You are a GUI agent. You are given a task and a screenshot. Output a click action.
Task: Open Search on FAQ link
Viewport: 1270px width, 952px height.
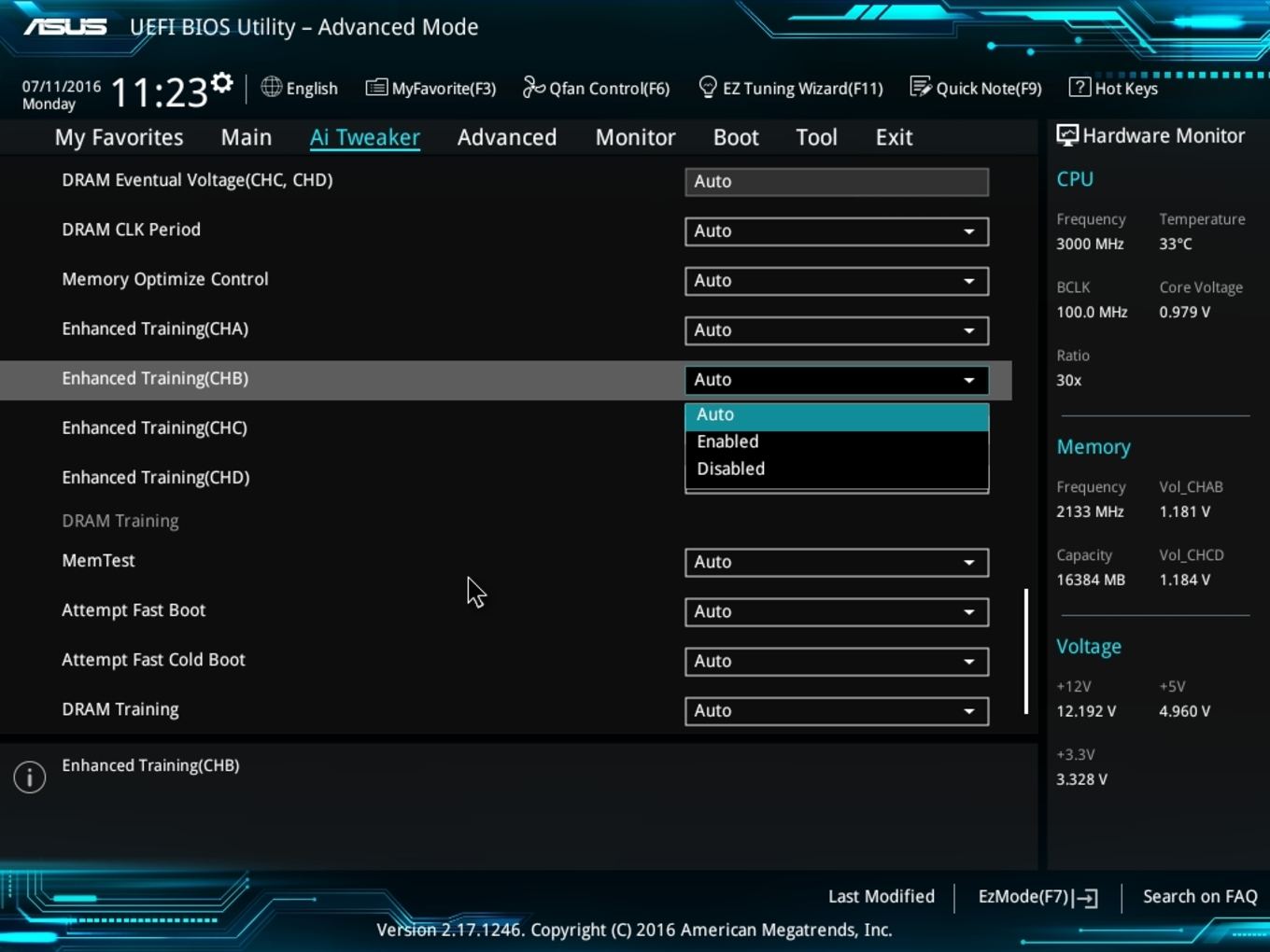pos(1200,896)
